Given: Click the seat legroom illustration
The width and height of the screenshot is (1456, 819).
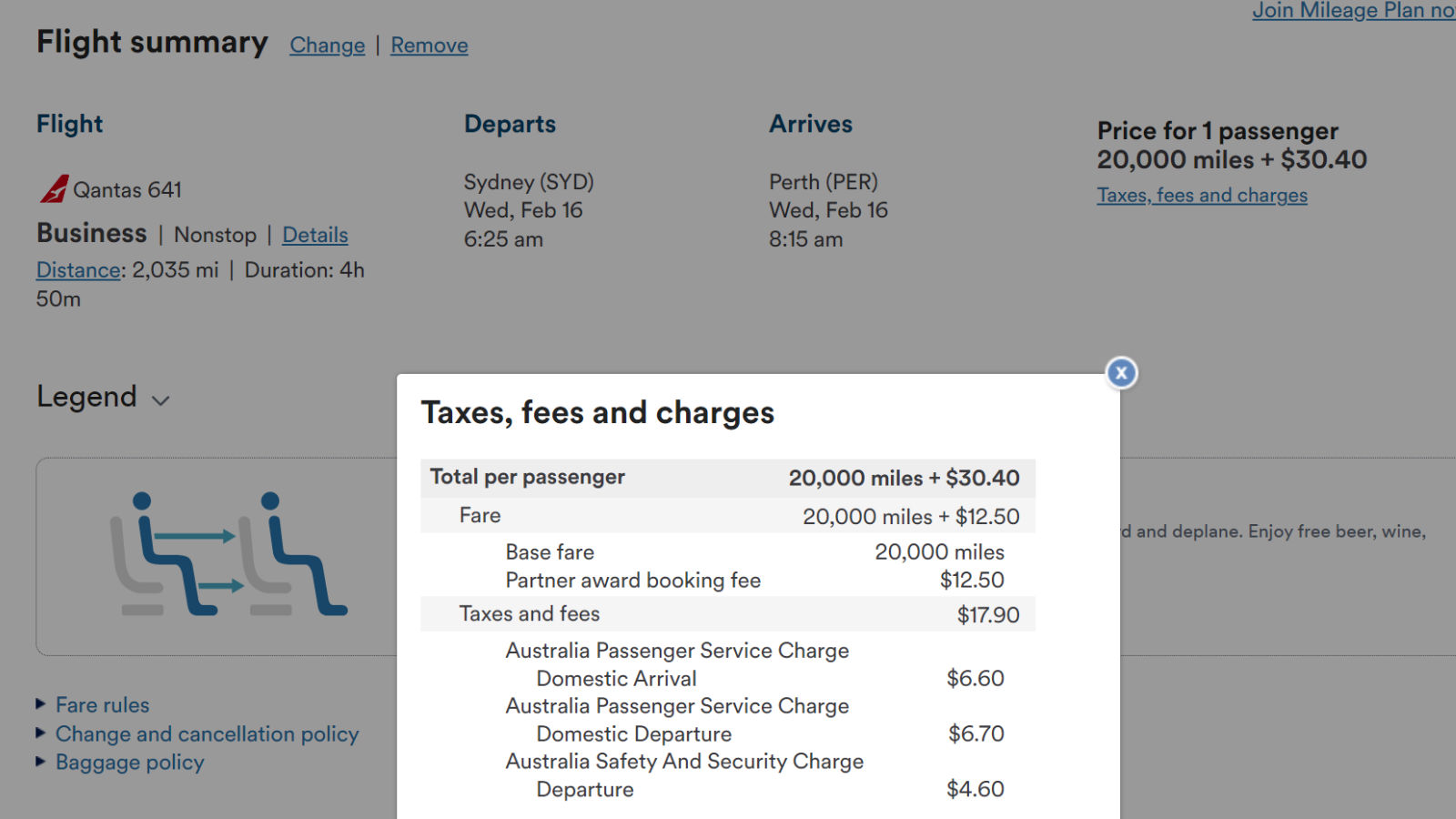Looking at the screenshot, I should coord(228,554).
